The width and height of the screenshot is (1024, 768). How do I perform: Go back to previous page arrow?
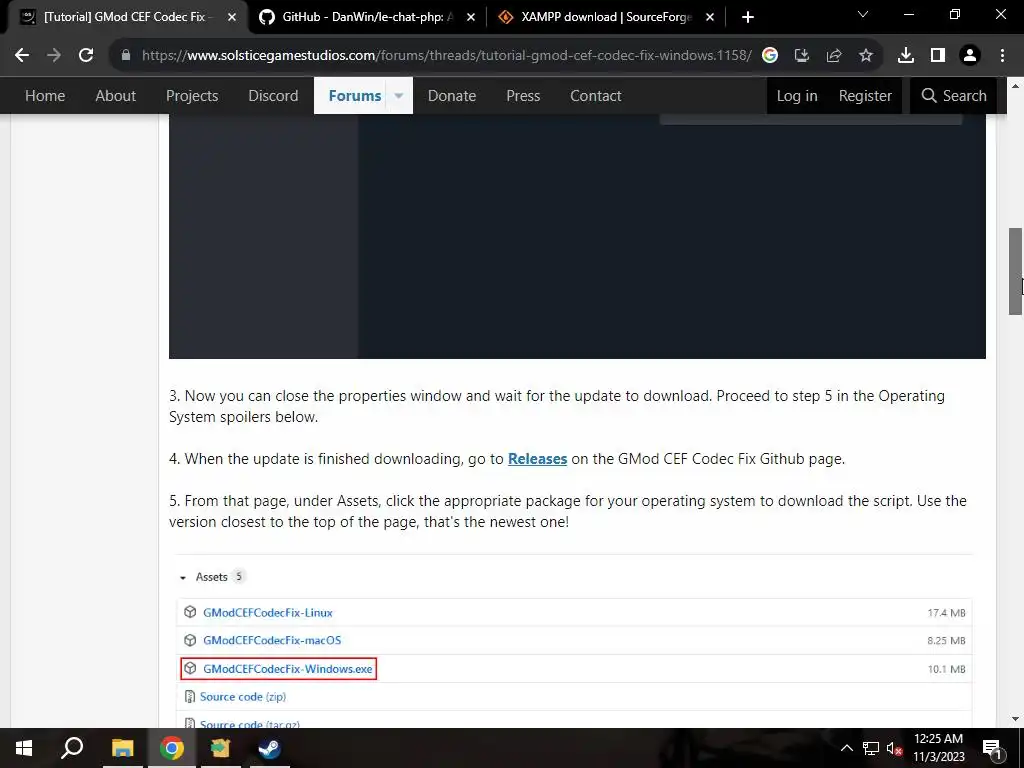(22, 56)
